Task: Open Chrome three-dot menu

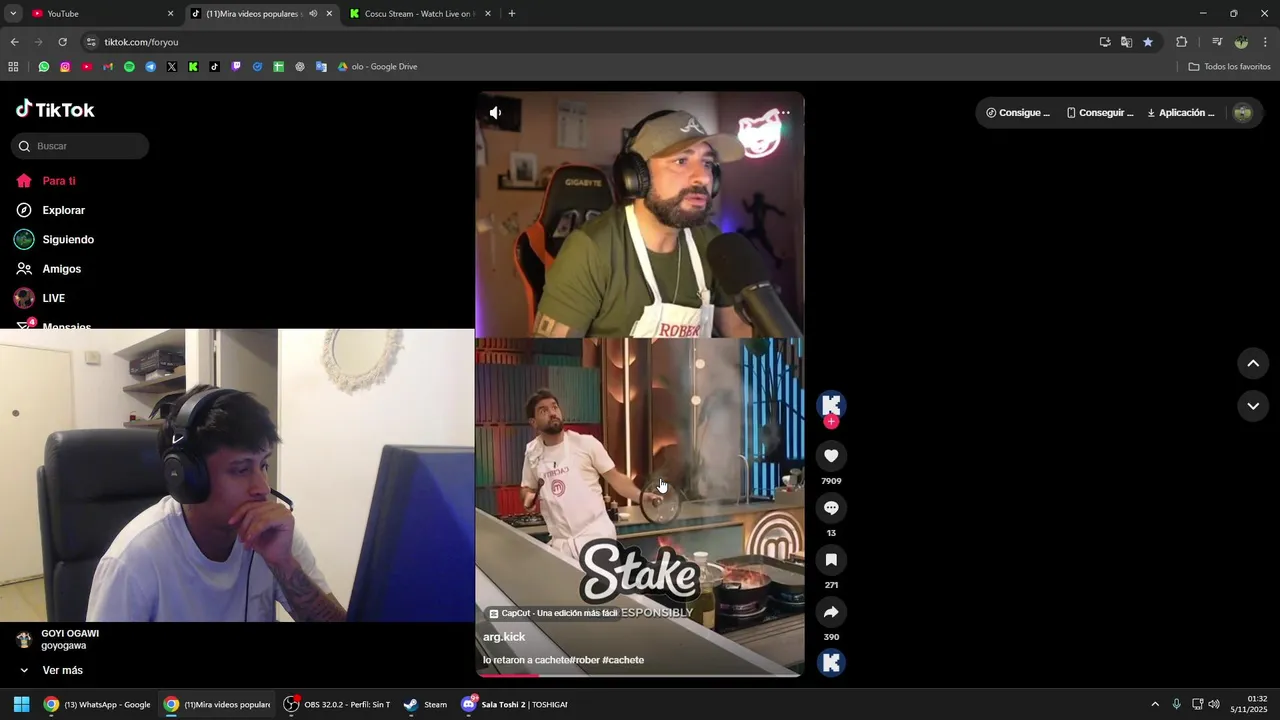Action: pyautogui.click(x=1265, y=42)
